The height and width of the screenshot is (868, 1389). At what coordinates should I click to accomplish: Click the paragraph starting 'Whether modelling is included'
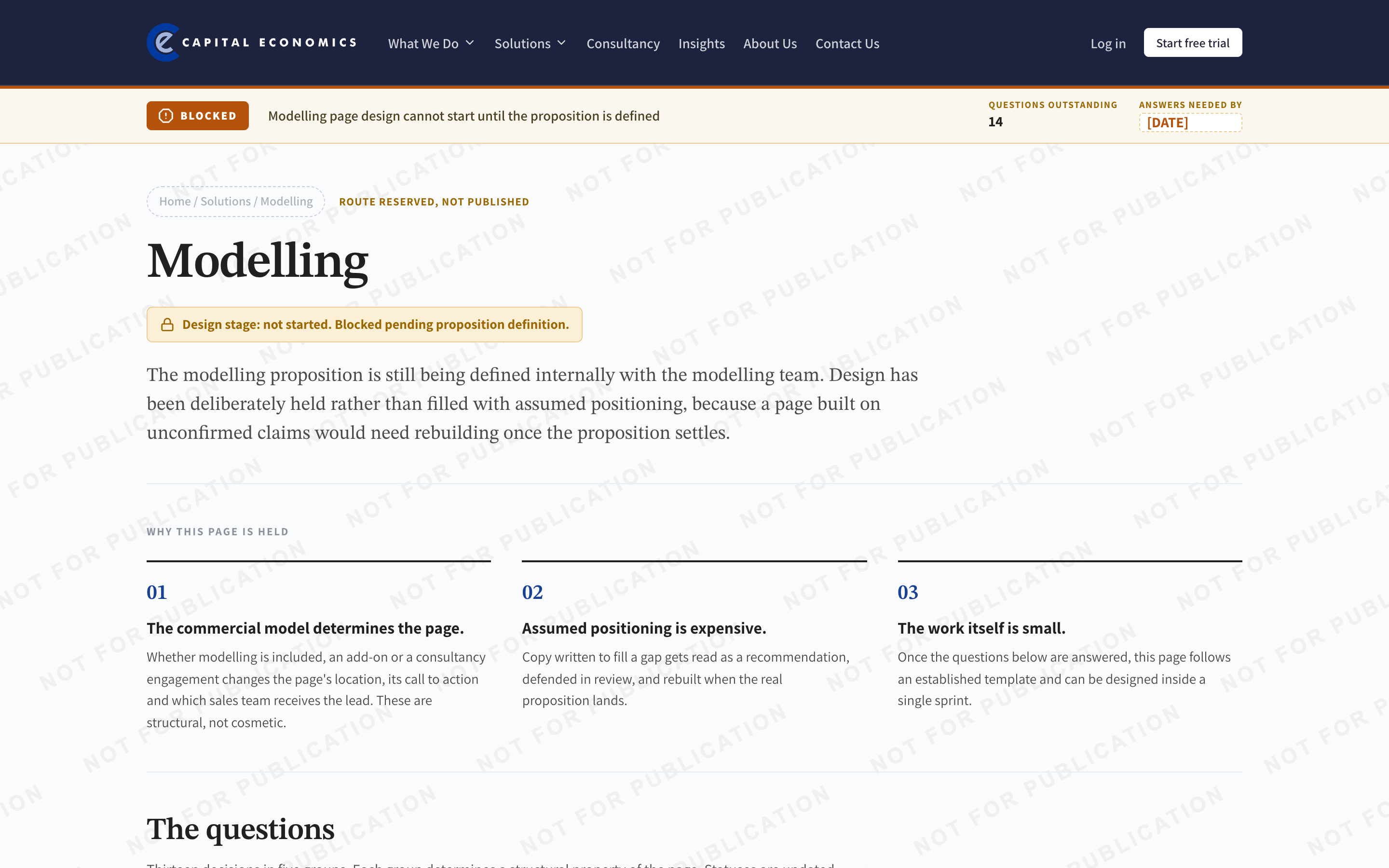(x=316, y=690)
